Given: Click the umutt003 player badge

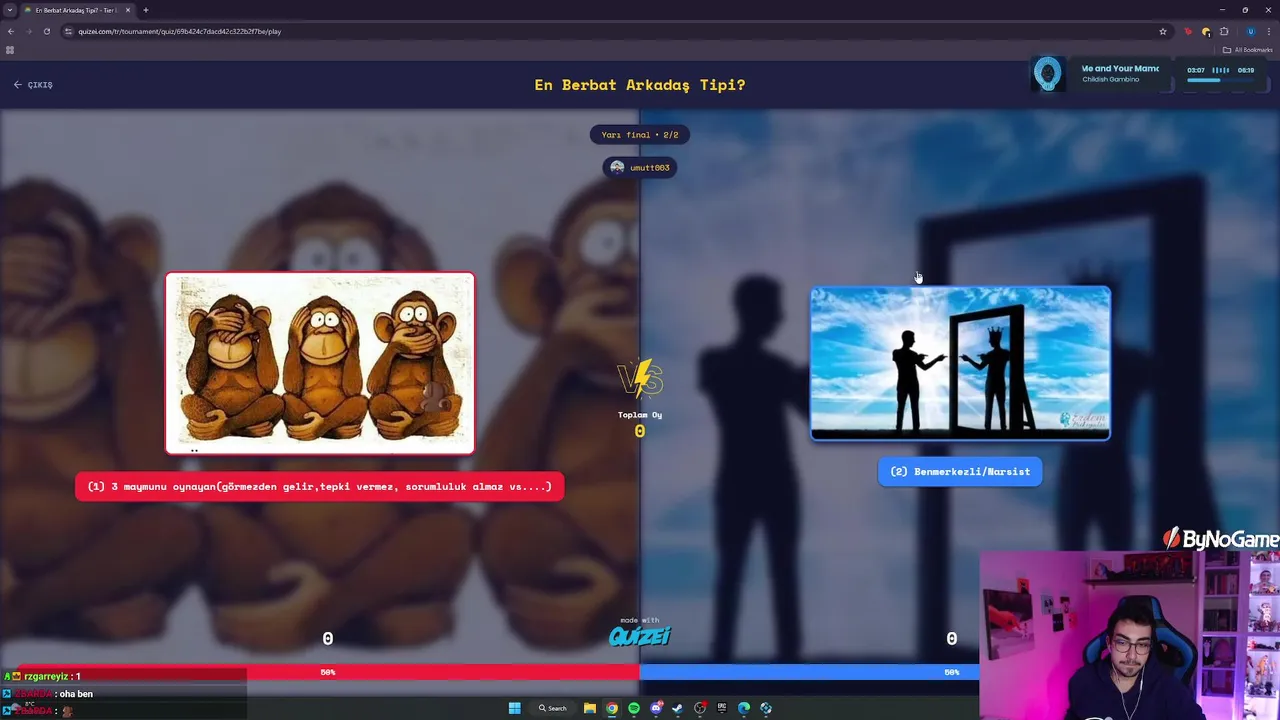Looking at the screenshot, I should [640, 167].
